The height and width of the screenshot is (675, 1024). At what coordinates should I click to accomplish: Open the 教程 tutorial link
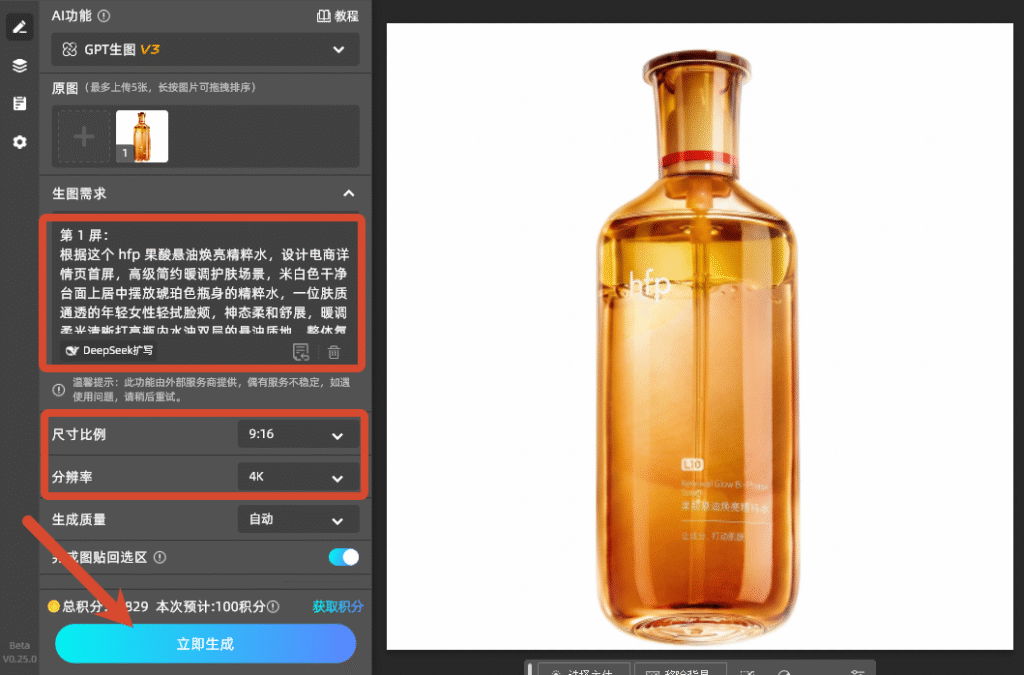pyautogui.click(x=338, y=16)
